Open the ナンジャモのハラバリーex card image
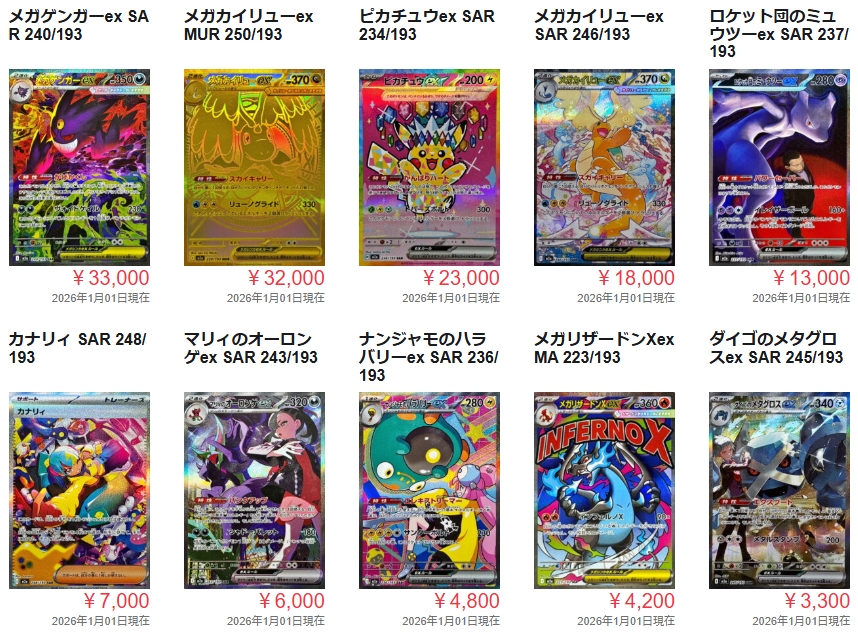 [430, 490]
